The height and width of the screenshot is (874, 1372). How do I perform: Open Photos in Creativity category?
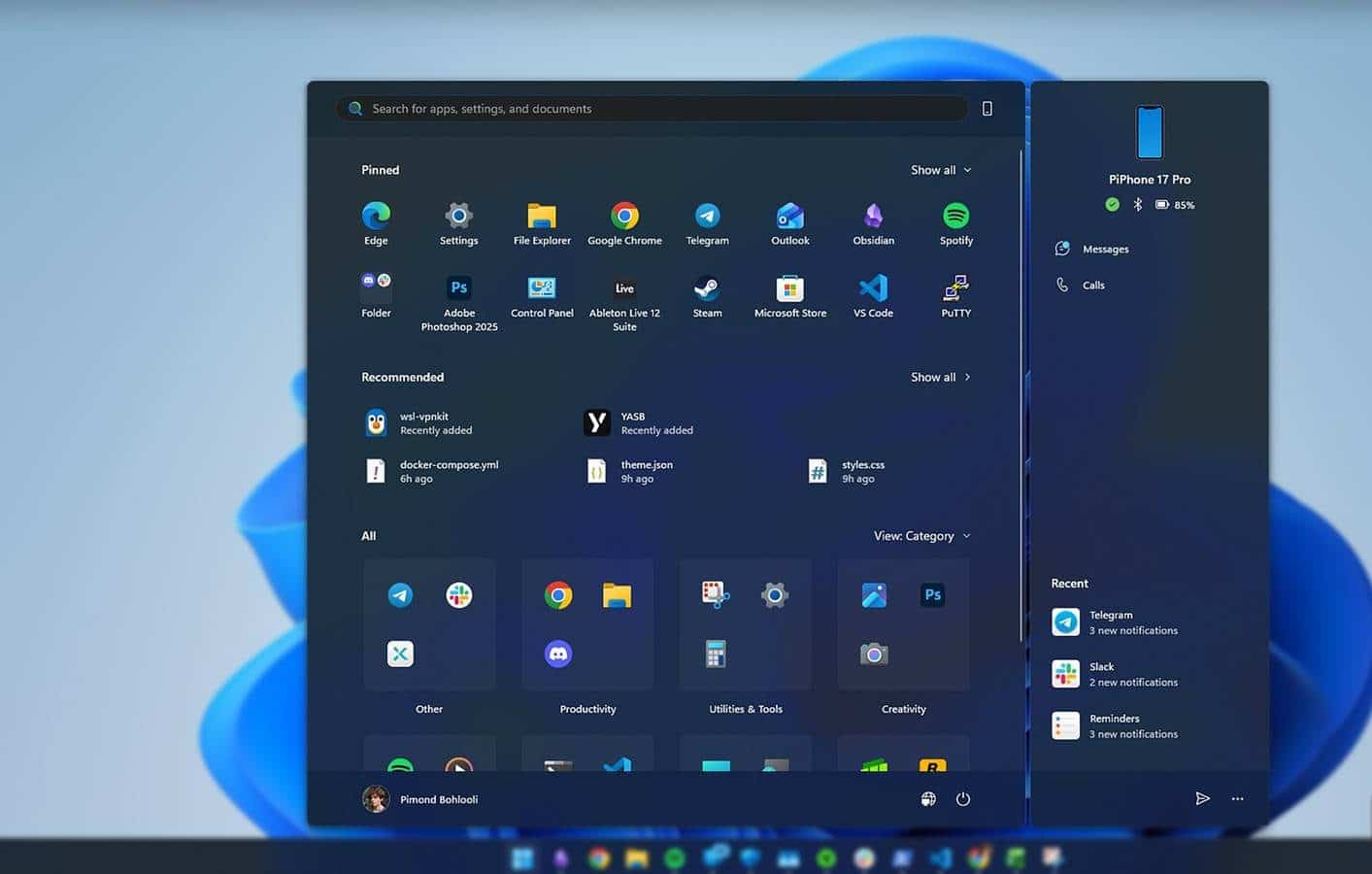874,595
